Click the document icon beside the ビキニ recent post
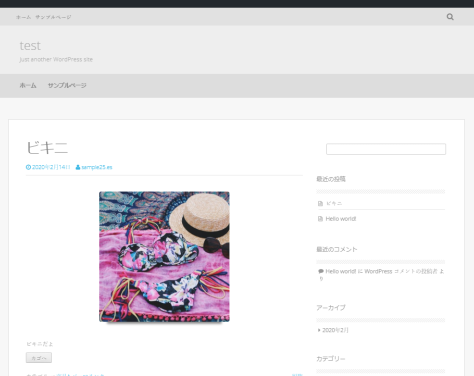The width and height of the screenshot is (474, 376). point(320,203)
